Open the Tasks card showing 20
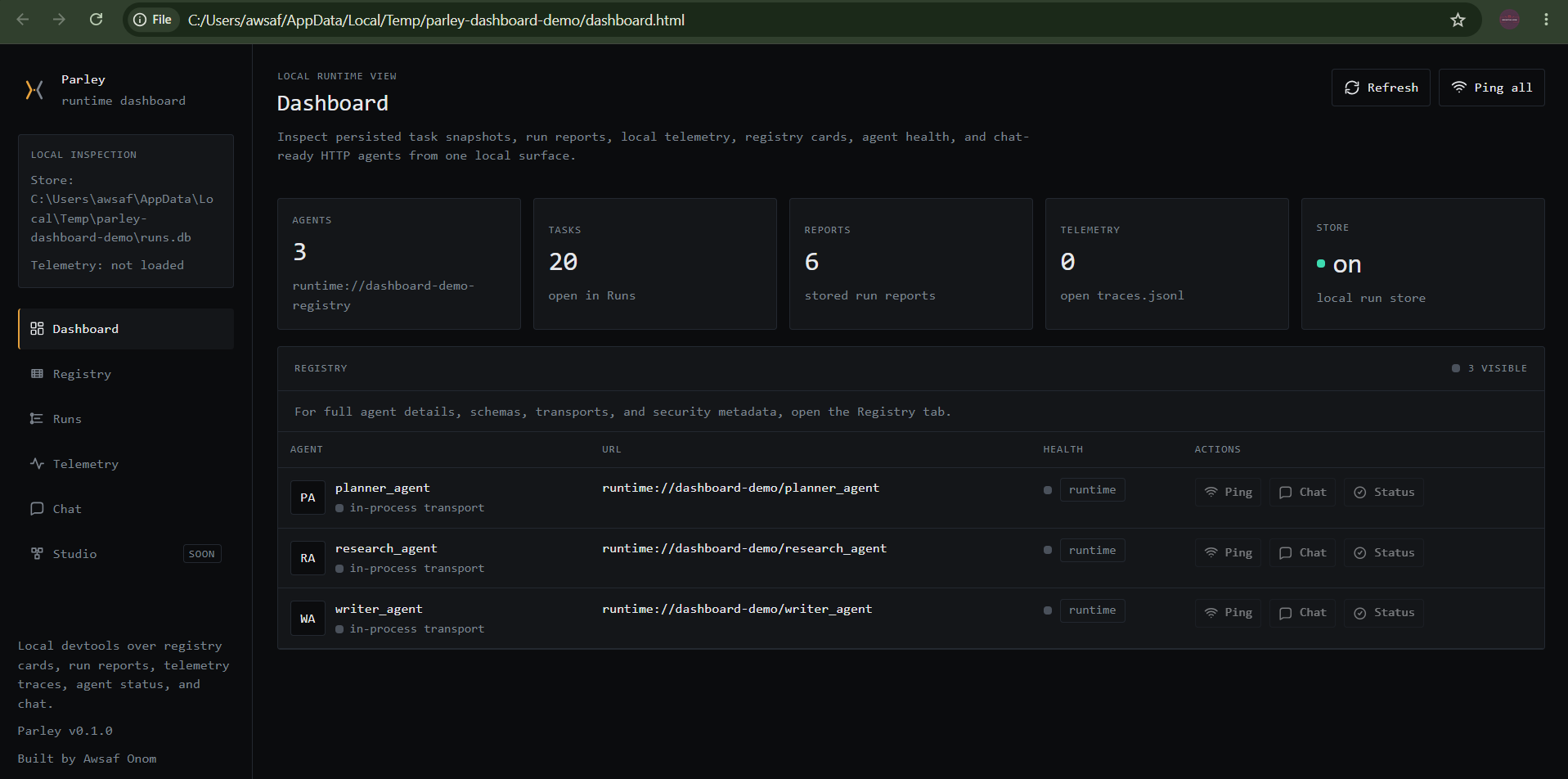Screen dimensions: 1568x779 [655, 263]
